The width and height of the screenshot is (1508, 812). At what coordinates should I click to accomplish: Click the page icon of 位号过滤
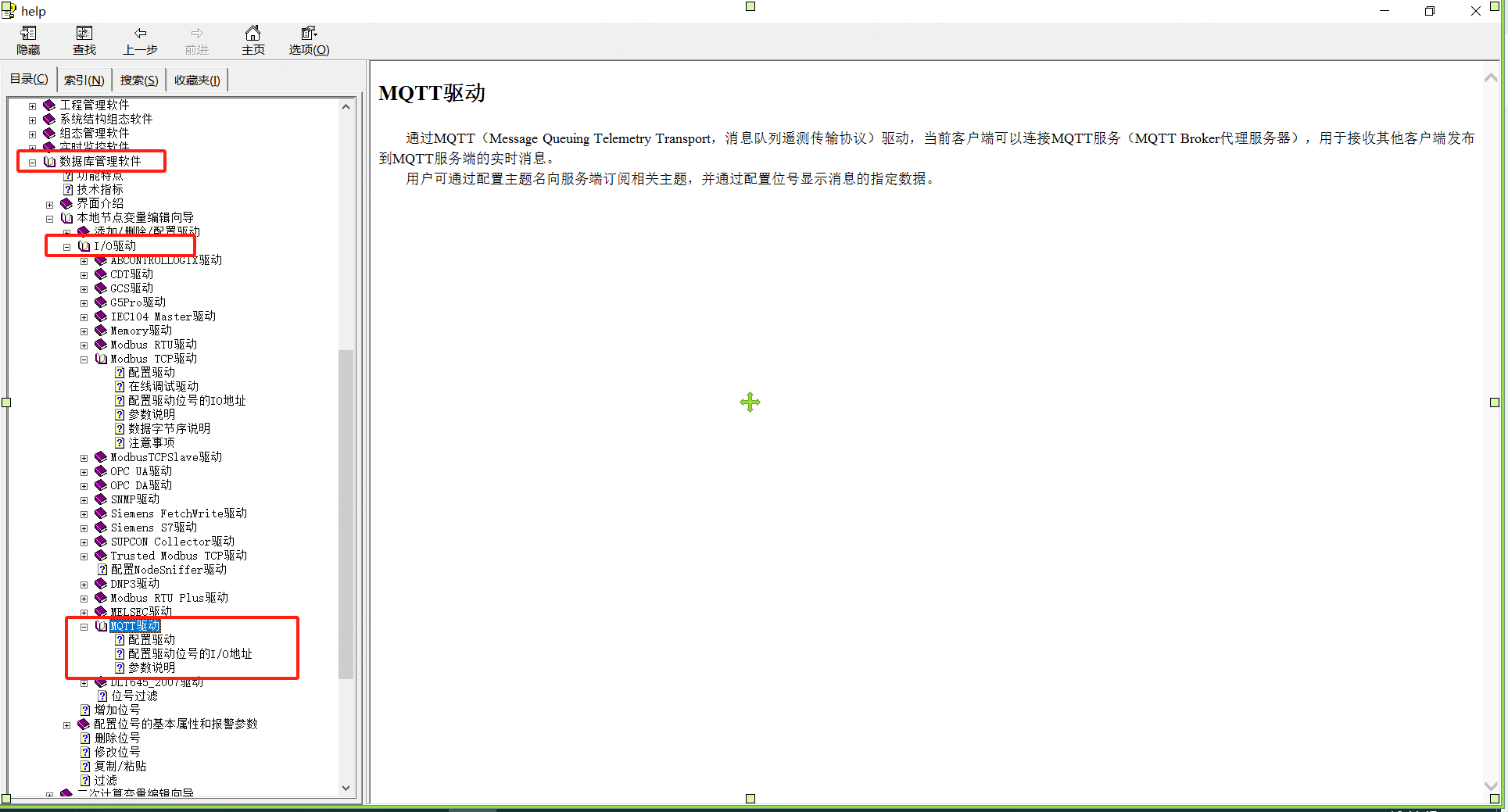point(102,696)
